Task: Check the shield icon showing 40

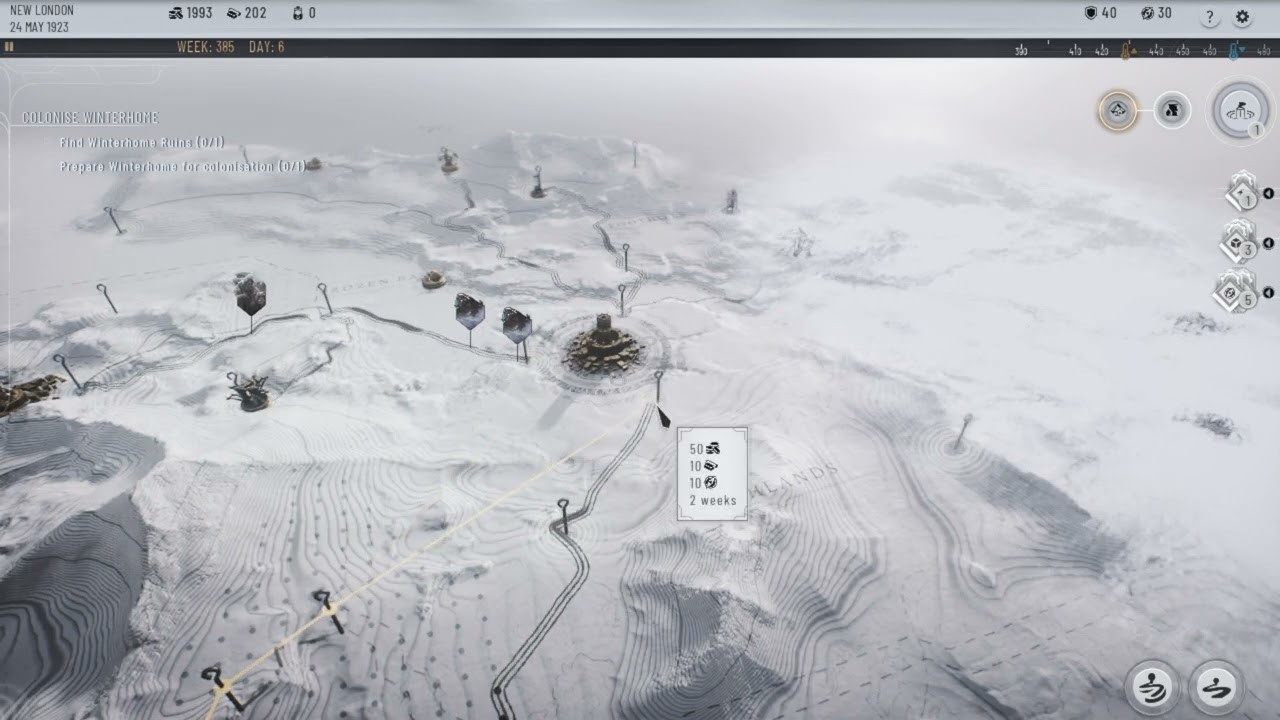Action: 1091,13
